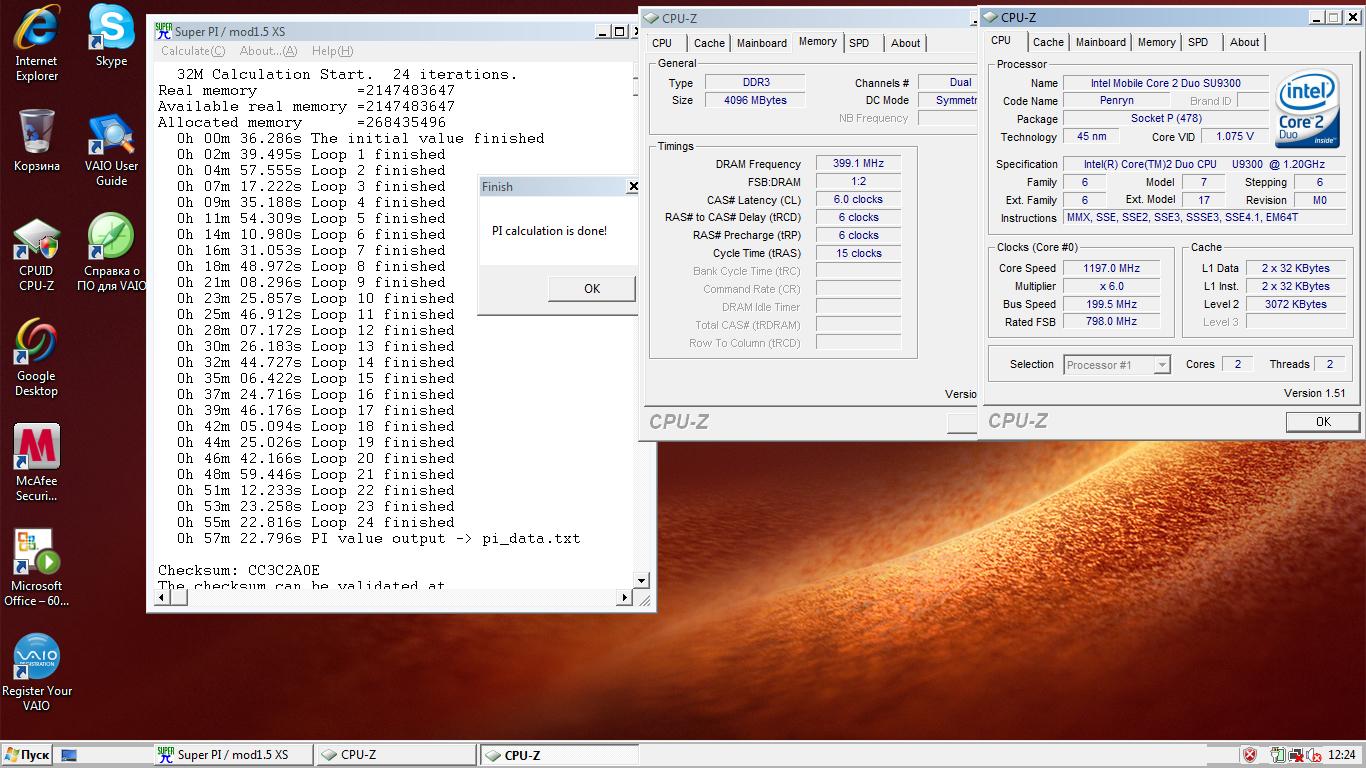Click OK in the Finish dialog
The width and height of the screenshot is (1366, 768).
coord(591,288)
